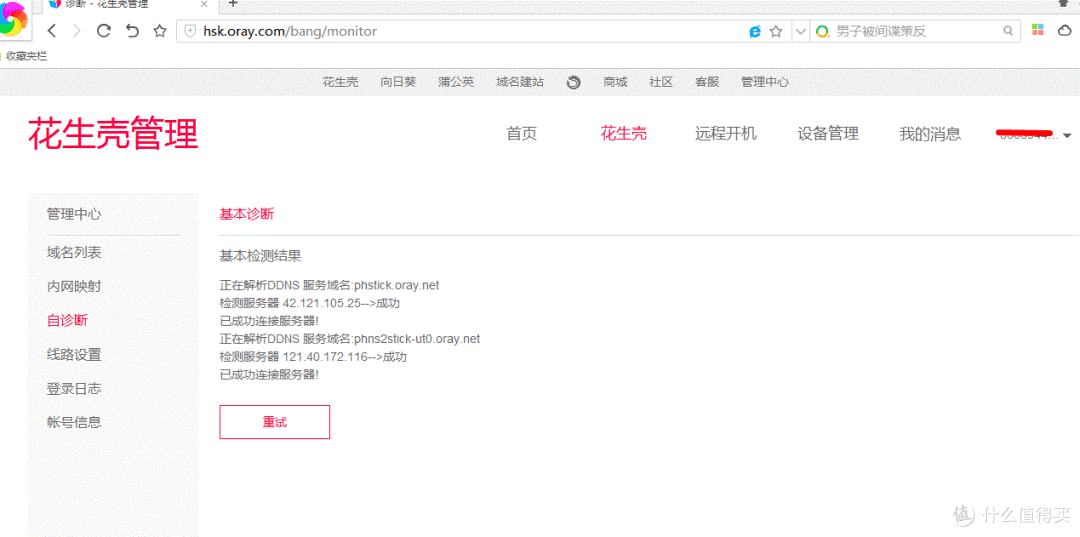Click the 基本检测结果 heading
The image size is (1080, 537).
coord(260,256)
